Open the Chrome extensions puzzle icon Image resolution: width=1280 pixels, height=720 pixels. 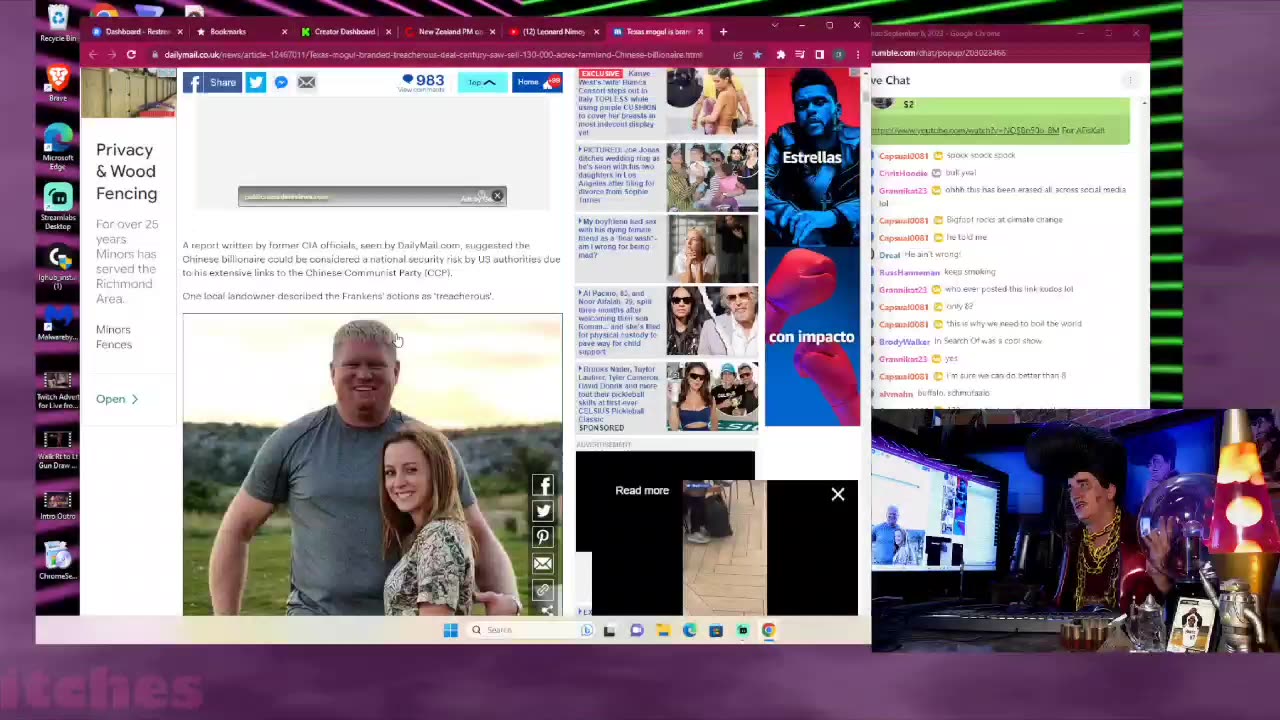781,54
